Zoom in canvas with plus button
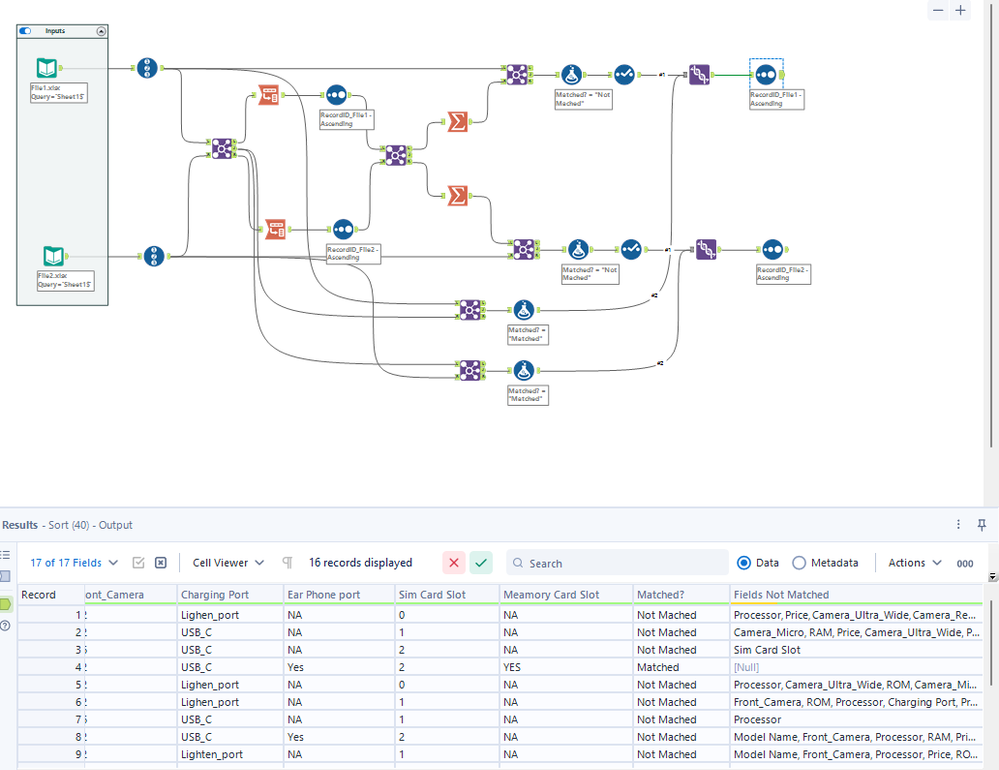The width and height of the screenshot is (999, 770). coord(960,10)
